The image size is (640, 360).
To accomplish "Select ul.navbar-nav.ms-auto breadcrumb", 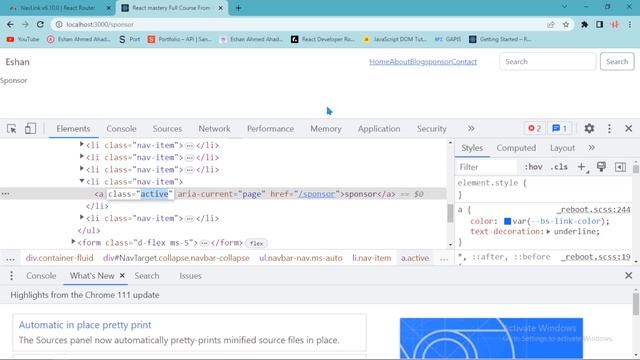I will (301, 258).
